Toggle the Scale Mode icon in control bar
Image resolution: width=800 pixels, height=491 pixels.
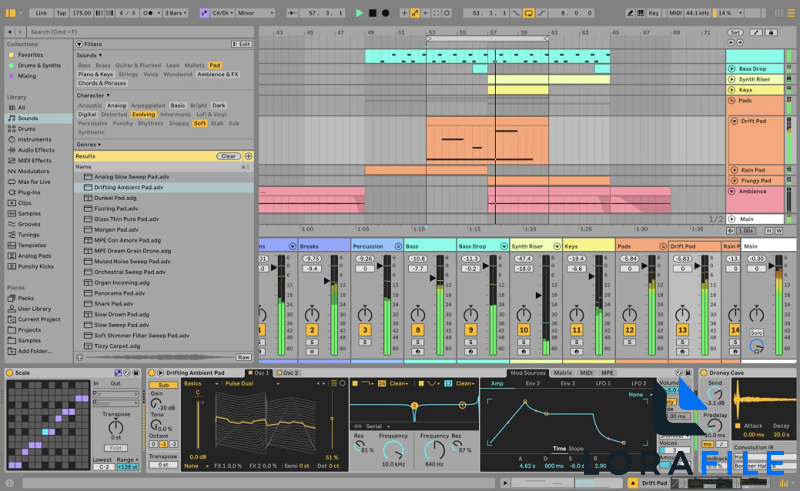204,13
